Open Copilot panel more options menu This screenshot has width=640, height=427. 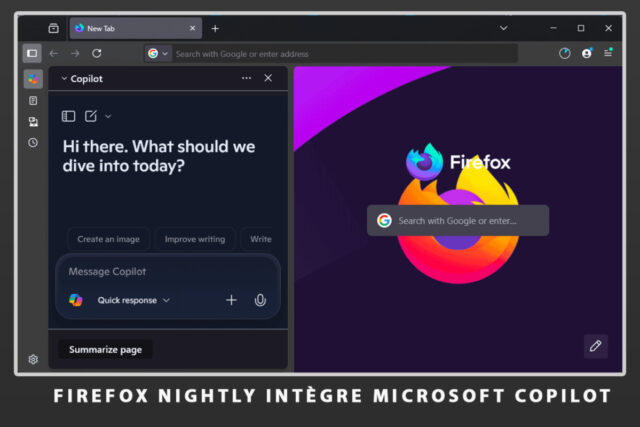[x=246, y=78]
